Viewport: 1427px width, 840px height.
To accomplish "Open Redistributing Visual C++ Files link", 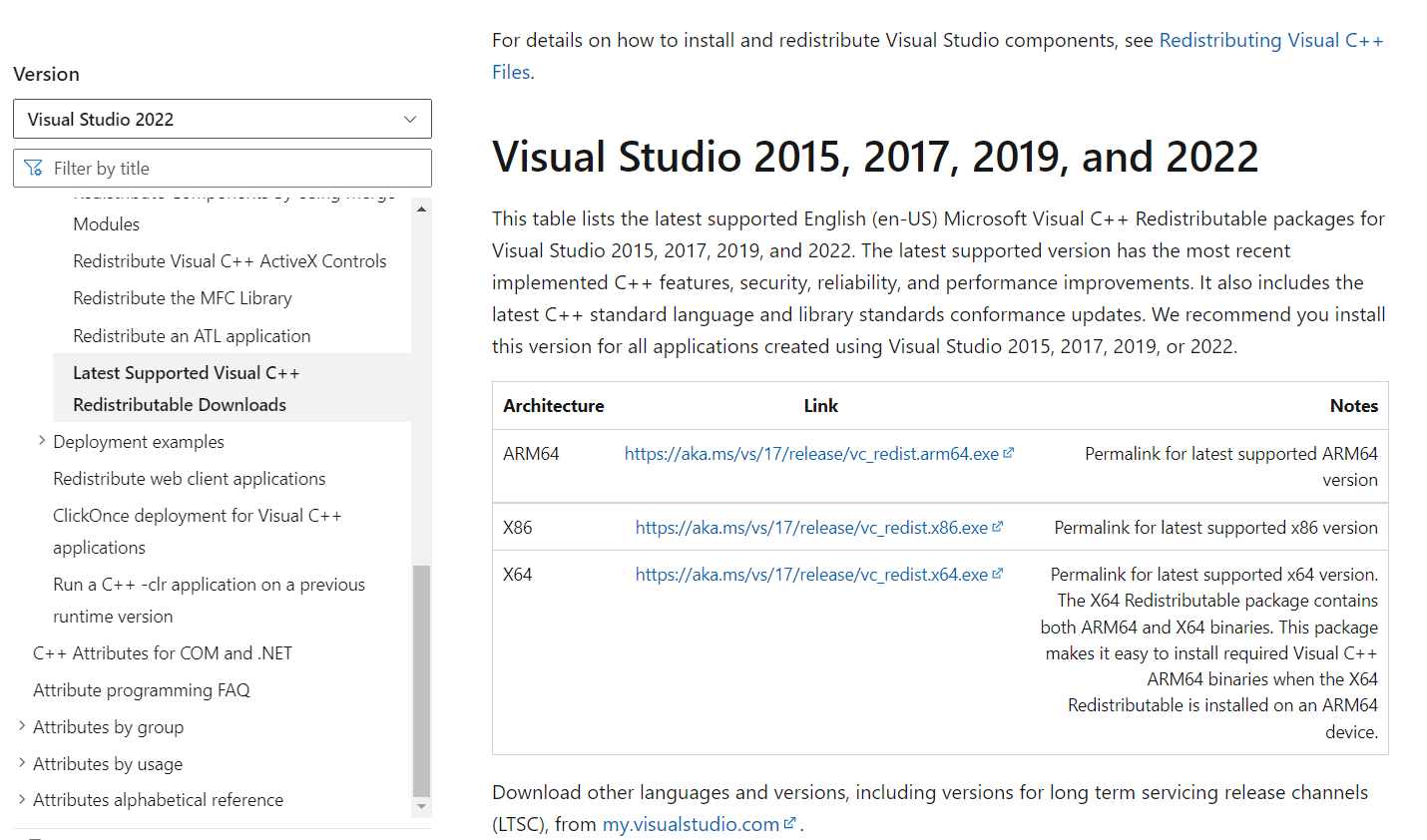I will (1270, 41).
